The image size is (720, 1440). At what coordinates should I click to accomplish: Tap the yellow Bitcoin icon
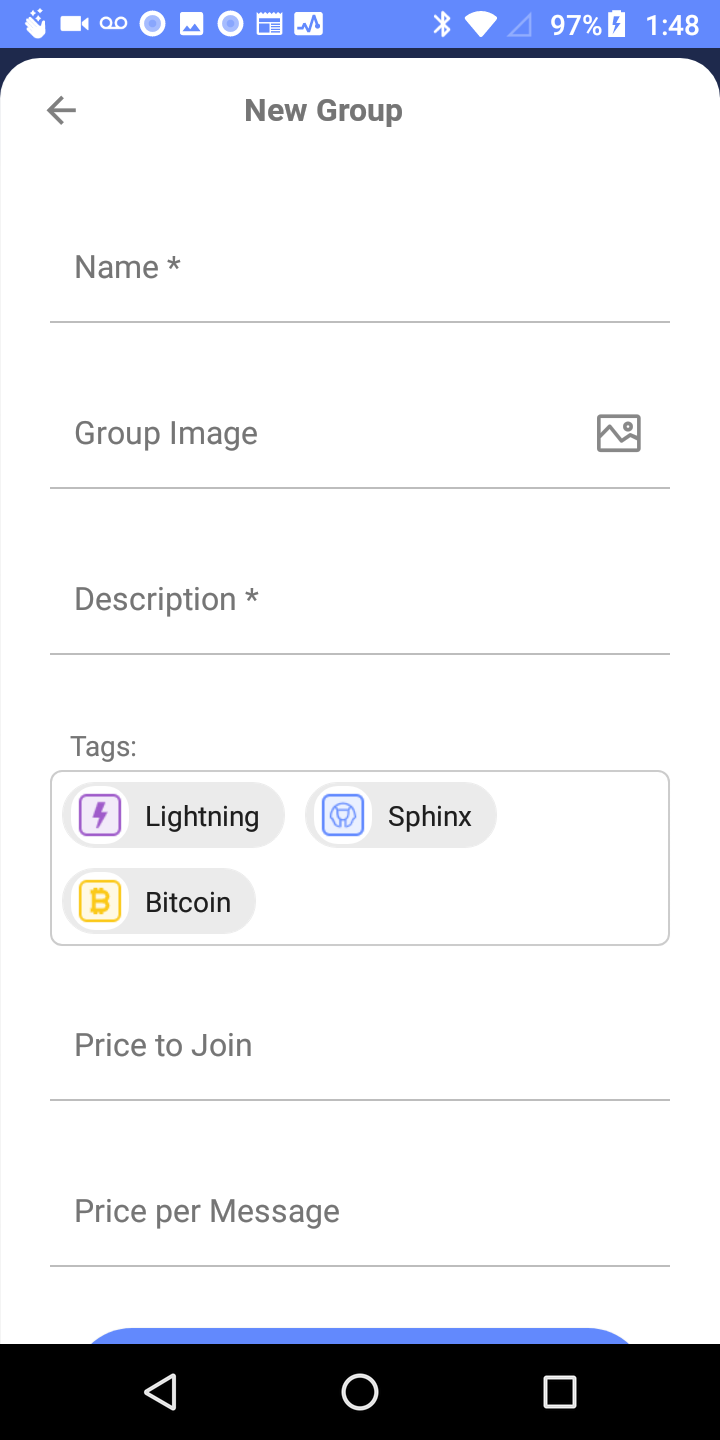[x=100, y=902]
